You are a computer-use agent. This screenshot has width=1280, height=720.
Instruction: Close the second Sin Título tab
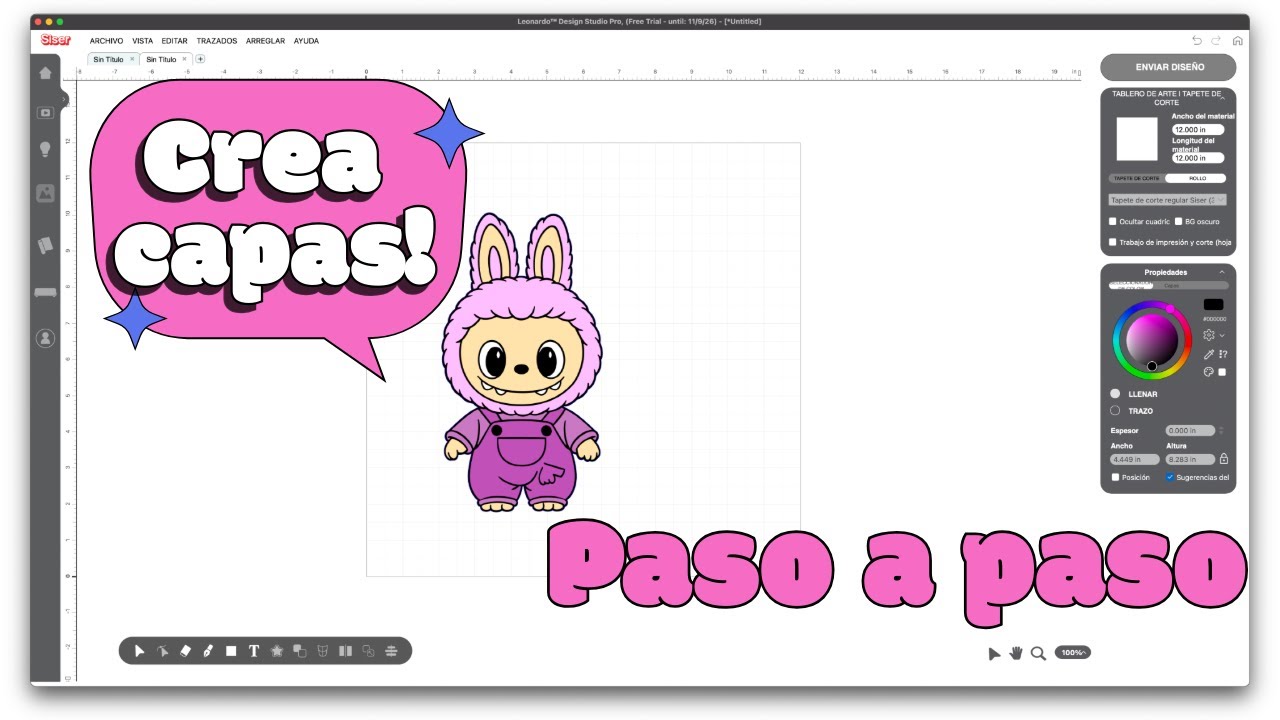(x=184, y=59)
